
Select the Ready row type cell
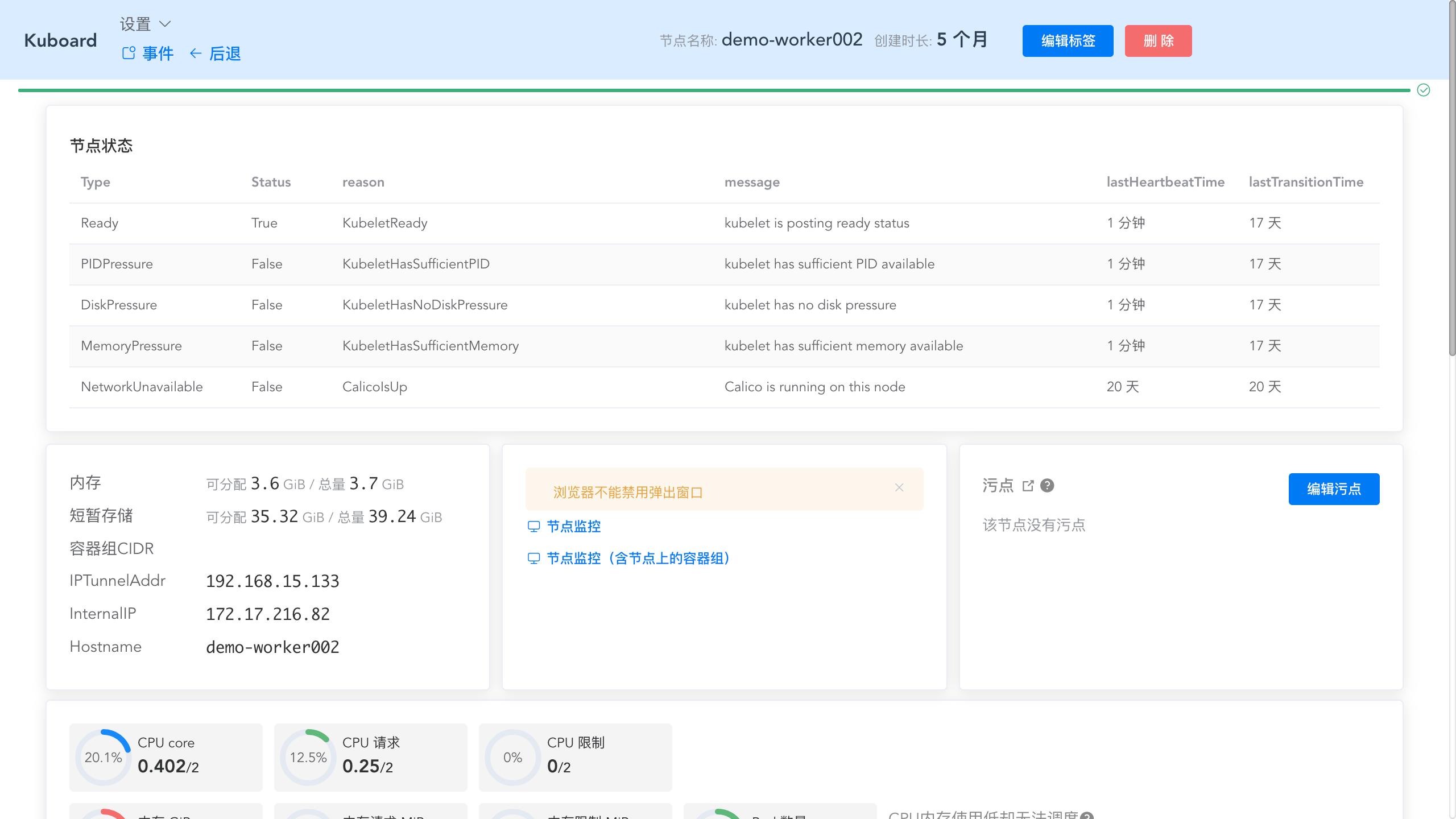tap(100, 223)
